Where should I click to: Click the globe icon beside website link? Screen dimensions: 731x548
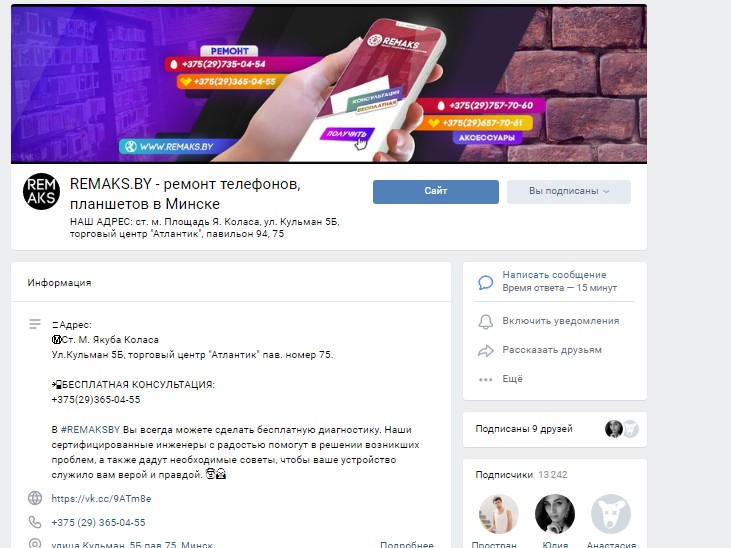(x=35, y=498)
